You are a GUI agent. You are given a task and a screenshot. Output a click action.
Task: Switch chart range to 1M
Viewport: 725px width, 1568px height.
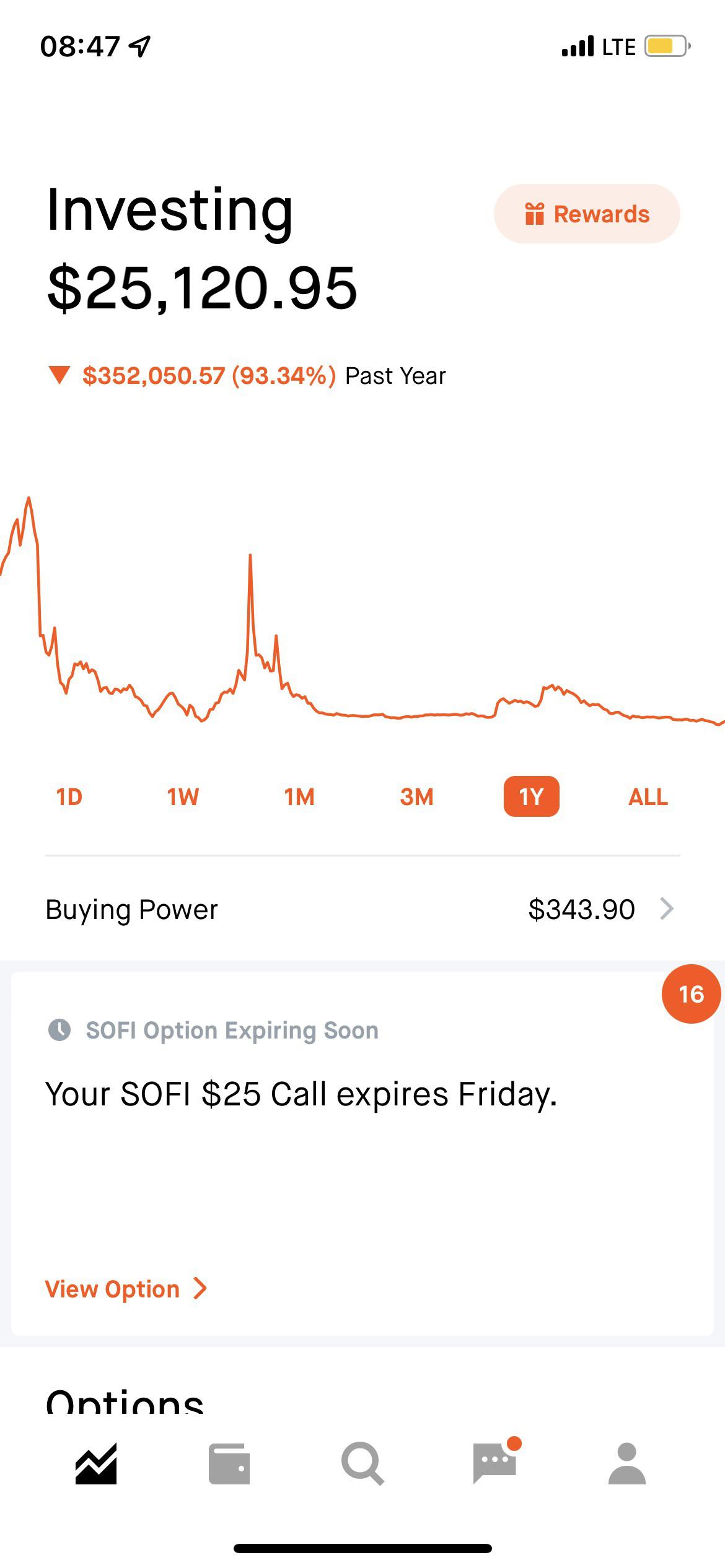pyautogui.click(x=299, y=796)
